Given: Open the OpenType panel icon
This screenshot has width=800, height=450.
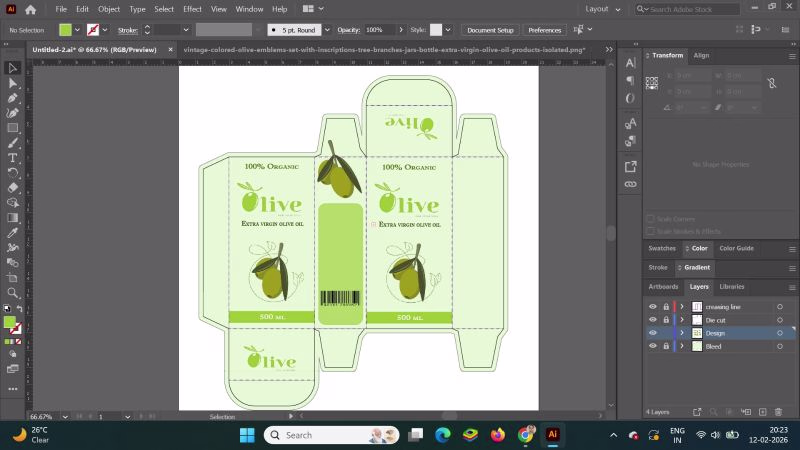Looking at the screenshot, I should point(631,98).
